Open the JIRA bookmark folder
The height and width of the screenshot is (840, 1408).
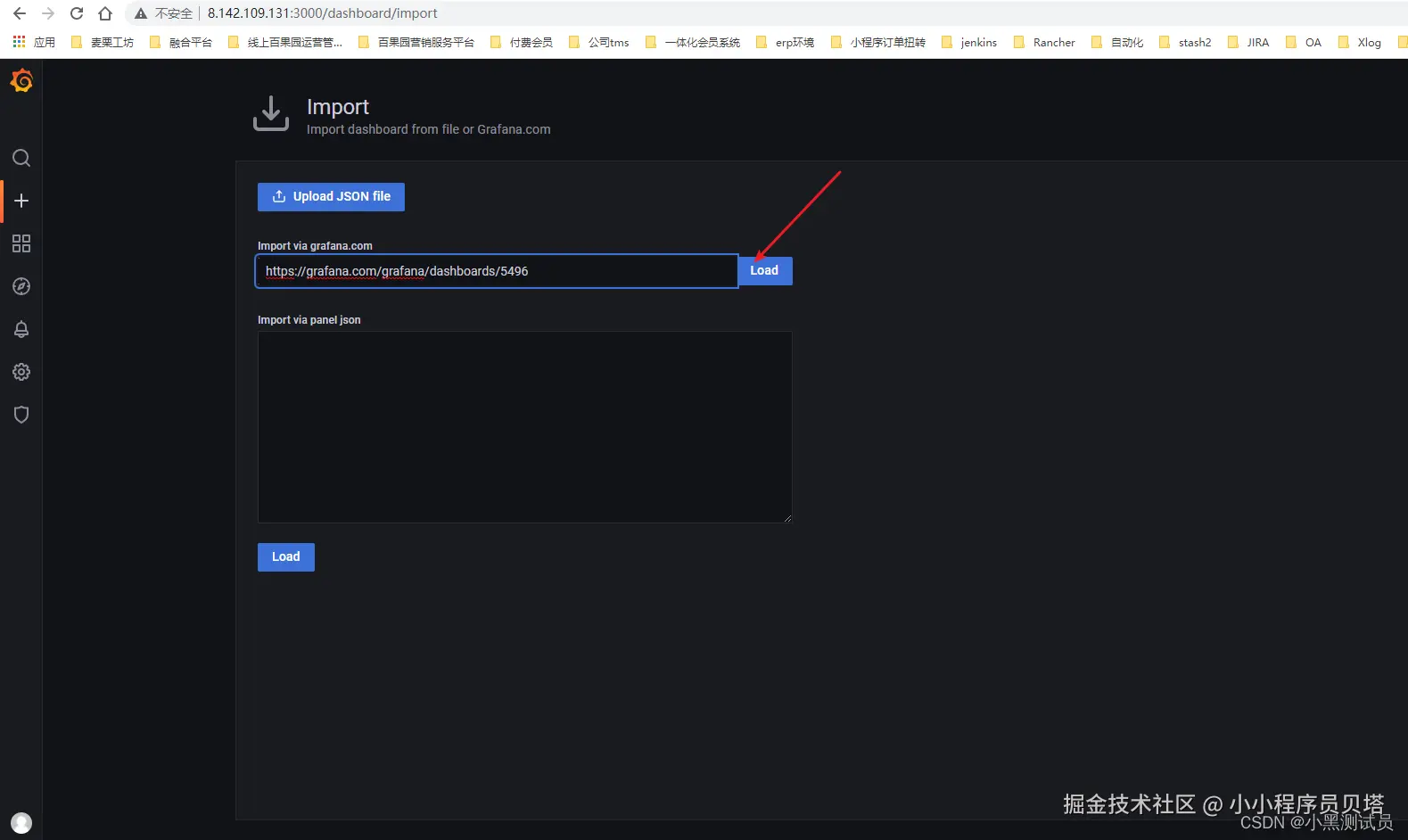pos(1248,42)
